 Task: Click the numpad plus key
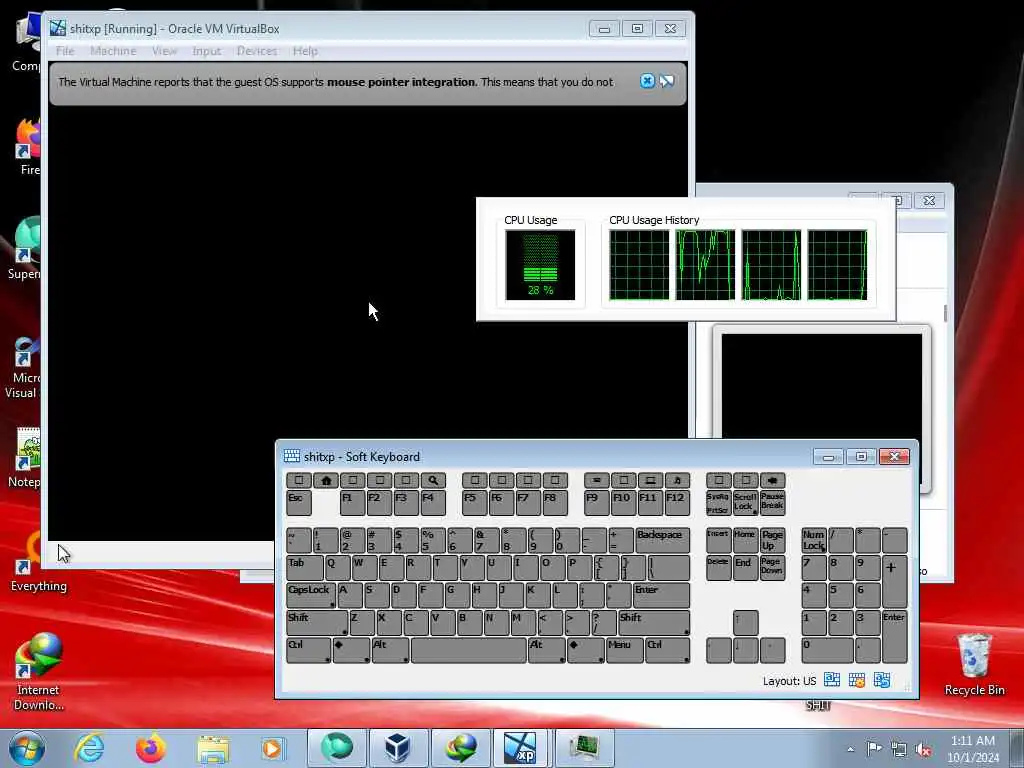[x=894, y=581]
